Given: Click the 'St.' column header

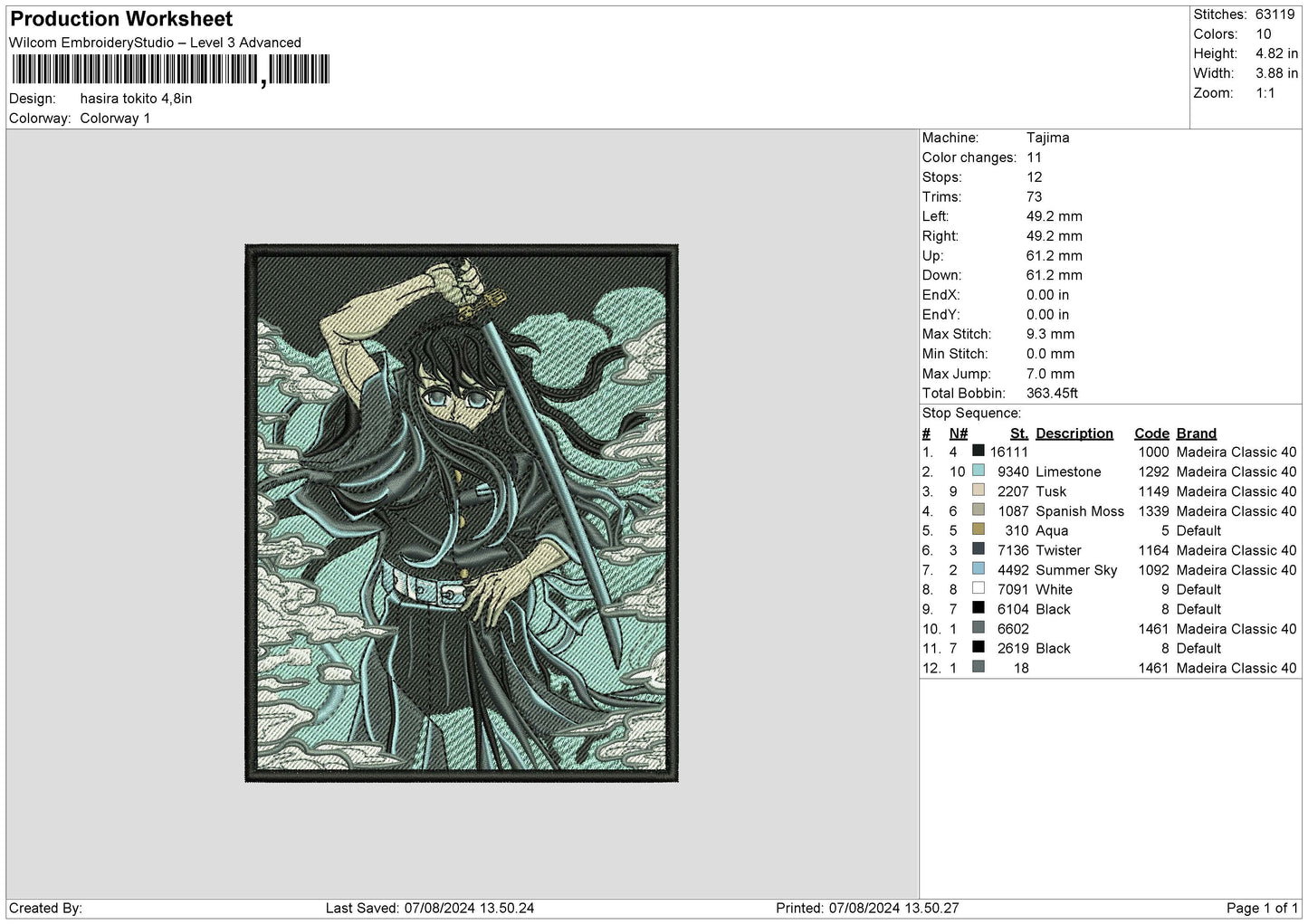Looking at the screenshot, I should point(1019,433).
